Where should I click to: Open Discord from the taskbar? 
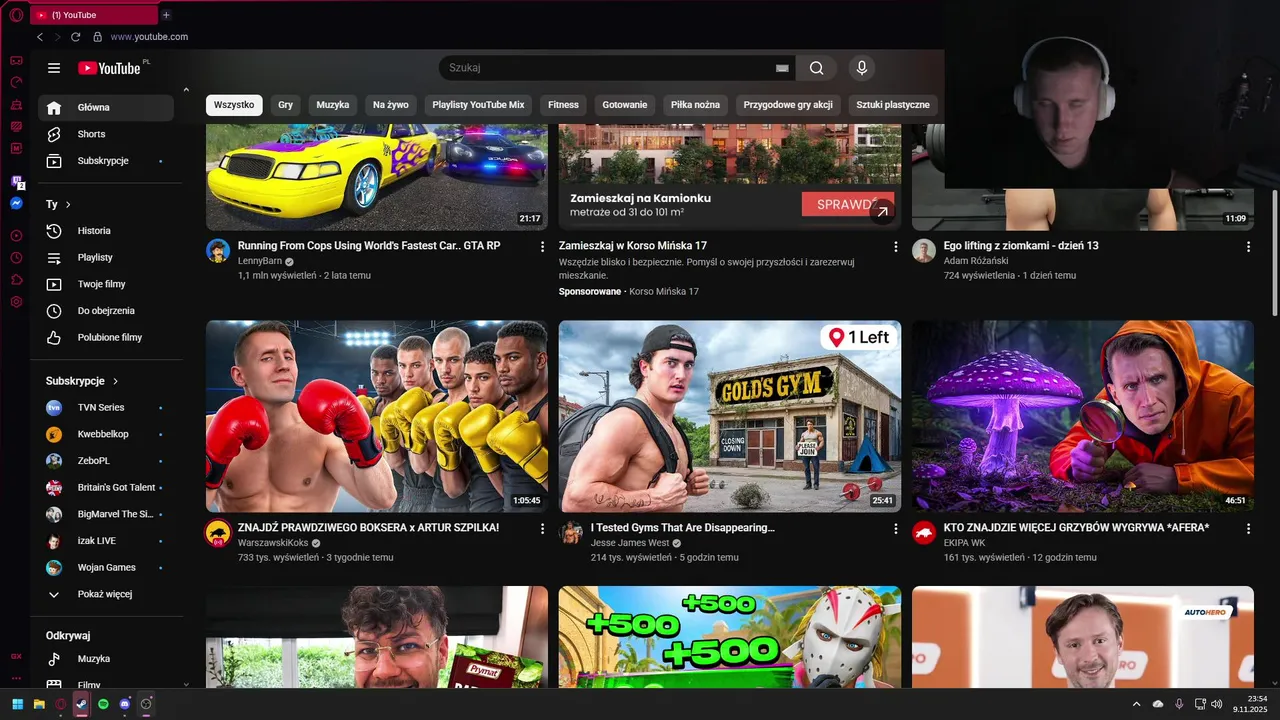125,704
